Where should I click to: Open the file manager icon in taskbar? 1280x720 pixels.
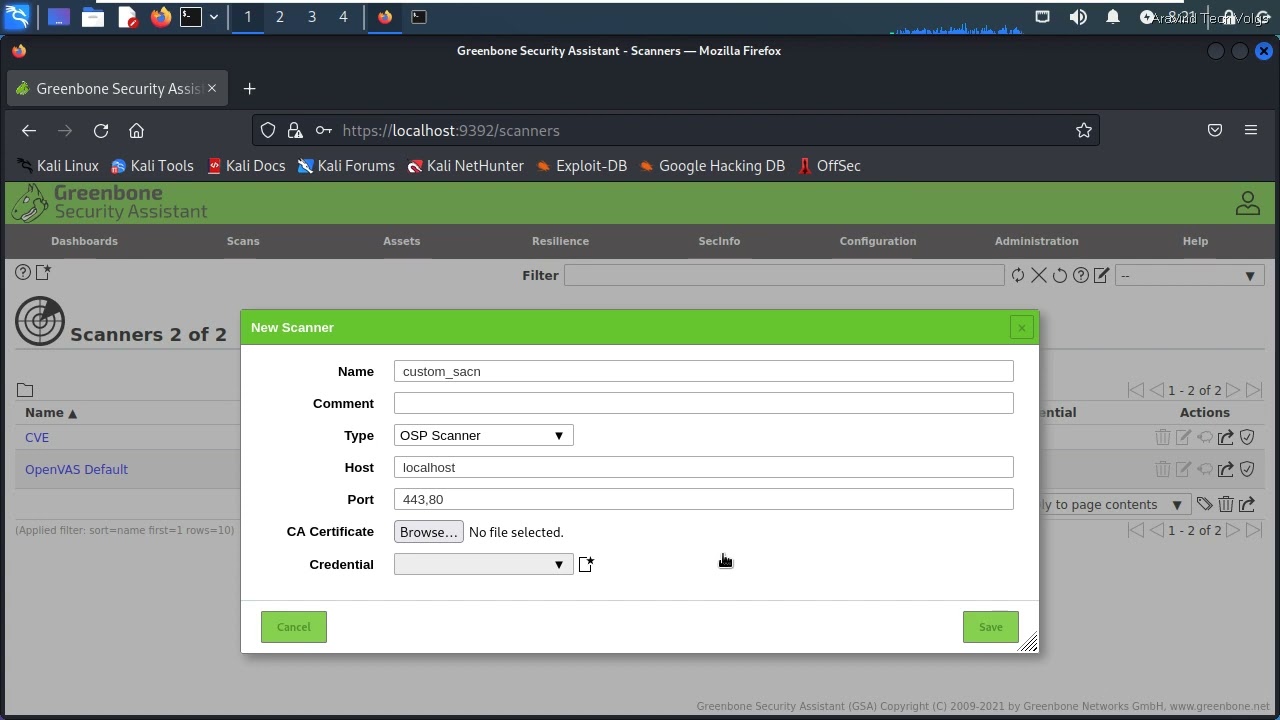tap(93, 17)
